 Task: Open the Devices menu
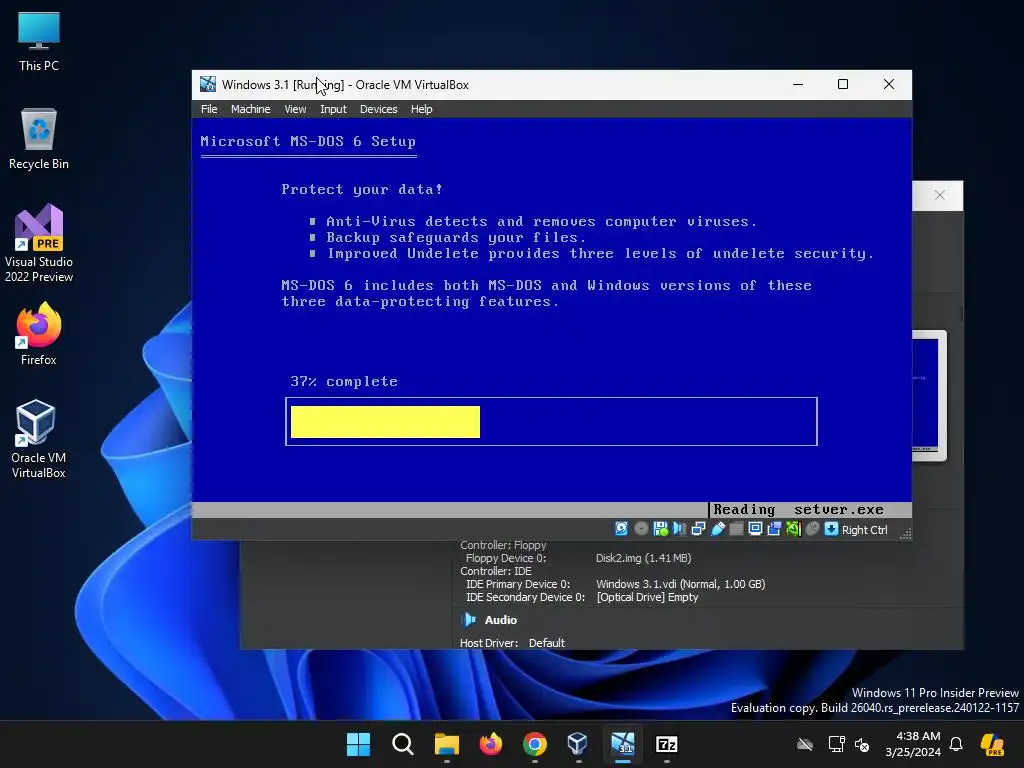[378, 109]
